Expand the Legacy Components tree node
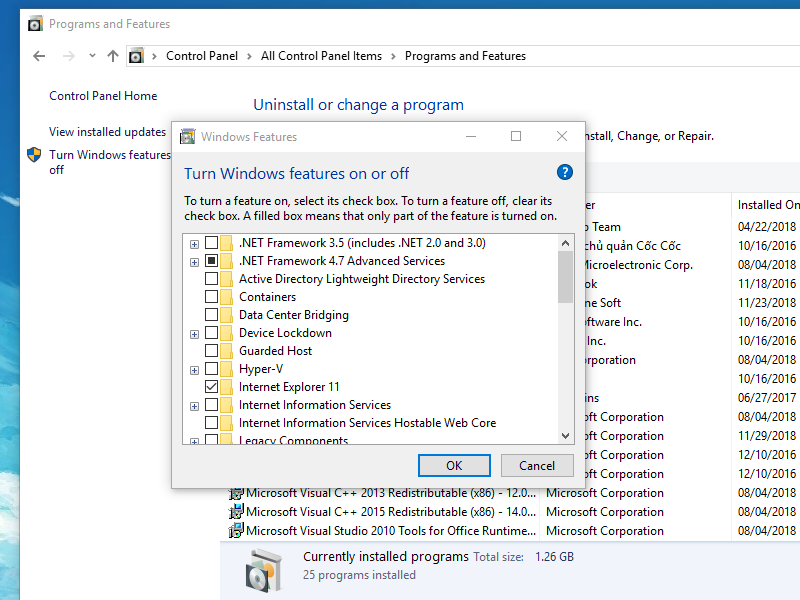The width and height of the screenshot is (800, 600). point(194,441)
